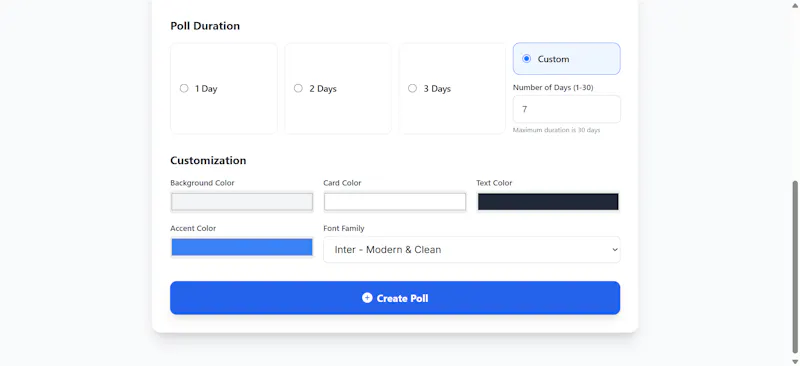800x366 pixels.
Task: Click the Font Family label
Action: pos(344,228)
